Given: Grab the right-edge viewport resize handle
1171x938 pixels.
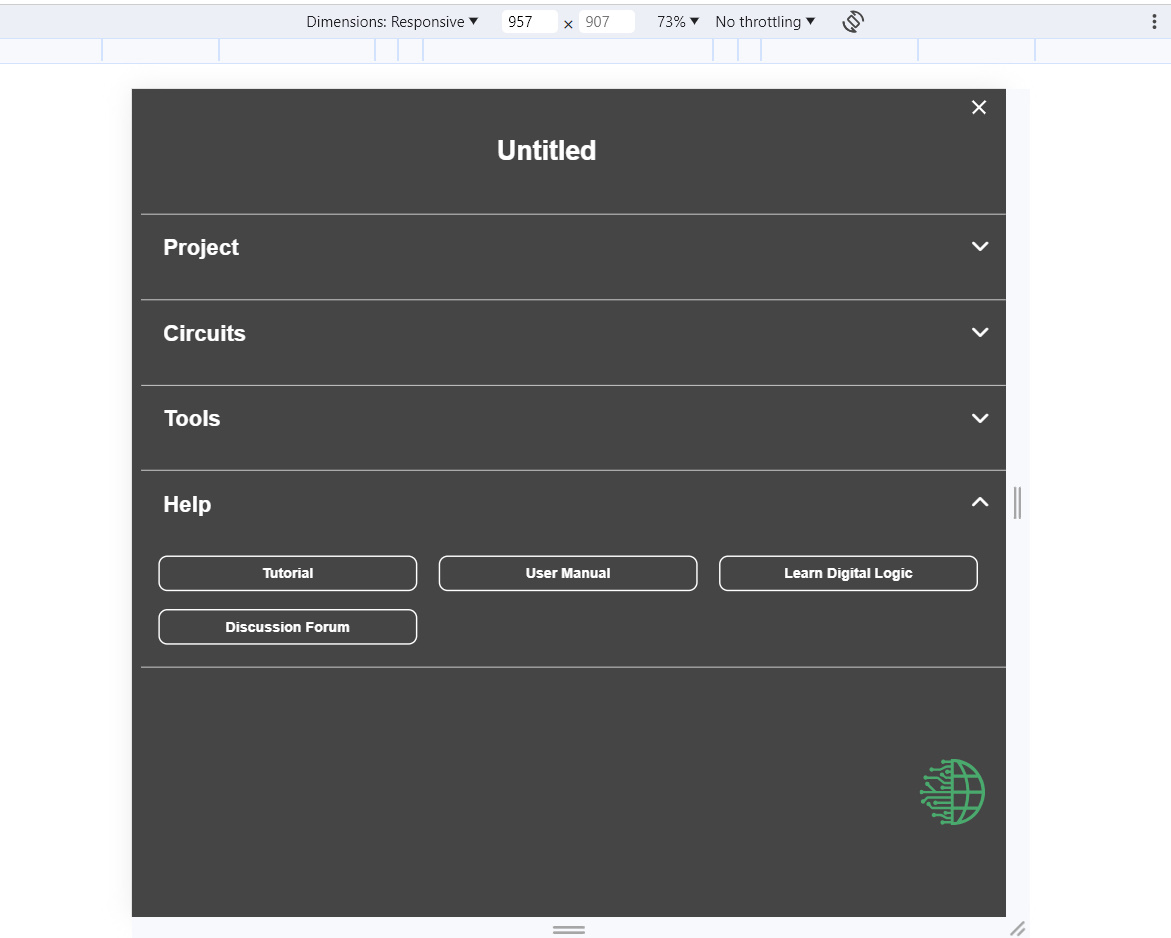Looking at the screenshot, I should click(x=1017, y=503).
